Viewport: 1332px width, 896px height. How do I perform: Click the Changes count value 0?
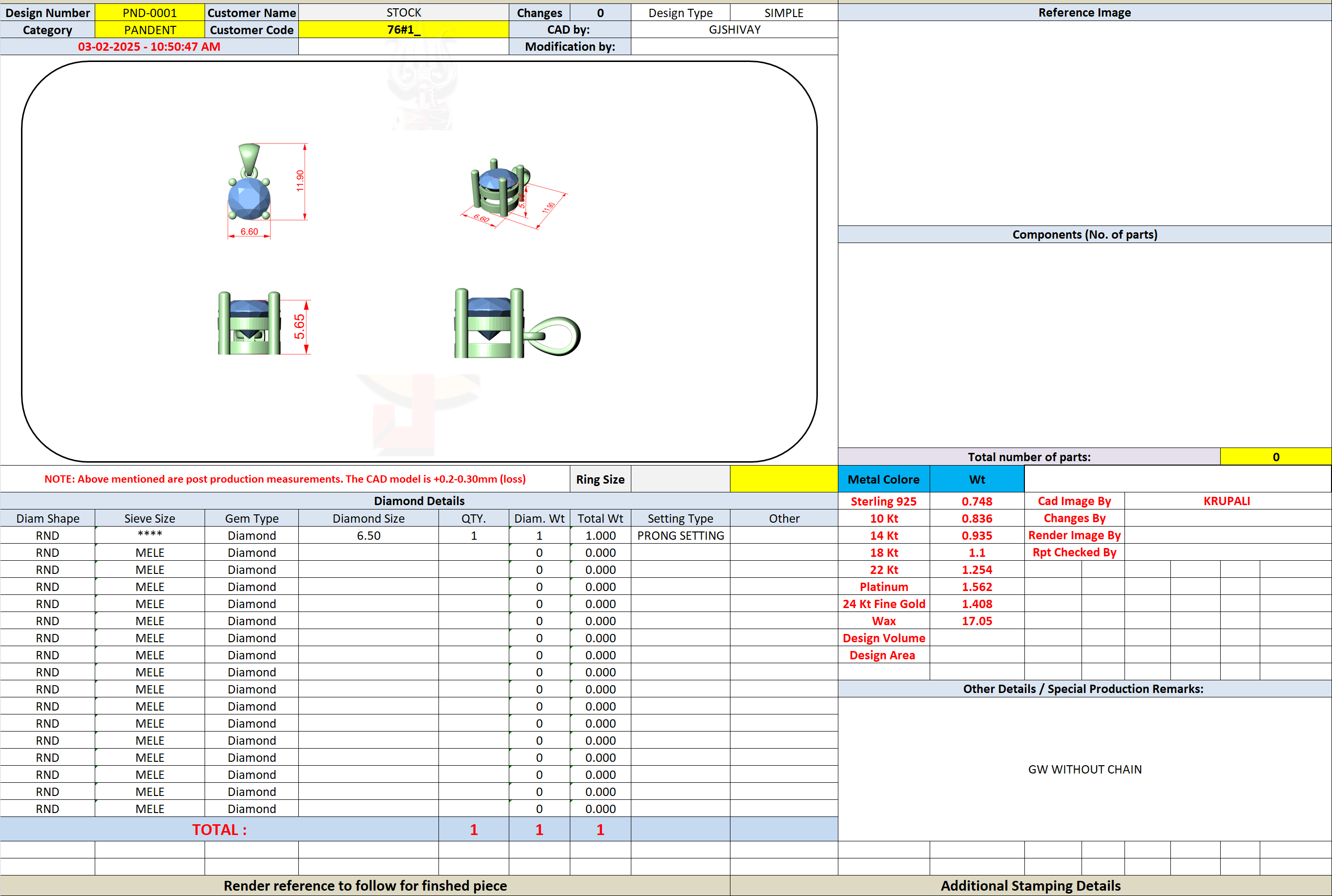pyautogui.click(x=600, y=13)
